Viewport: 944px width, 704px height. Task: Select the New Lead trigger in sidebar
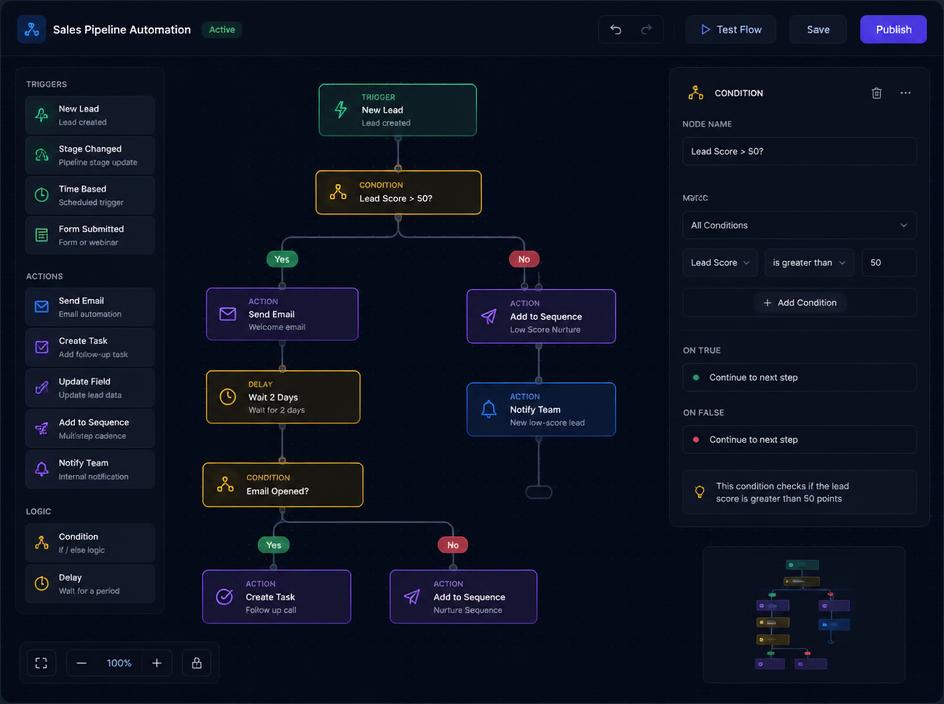(x=90, y=115)
